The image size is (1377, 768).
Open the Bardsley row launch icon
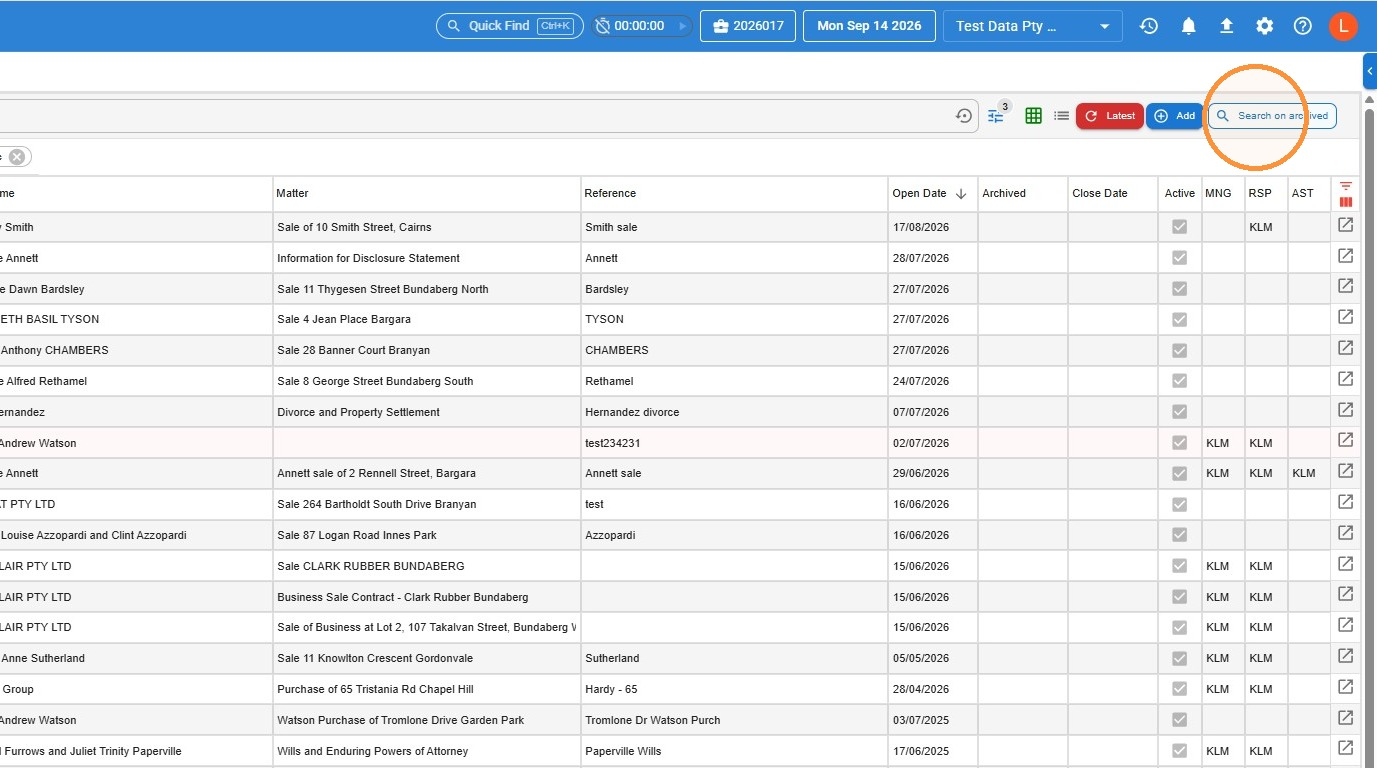pos(1346,286)
